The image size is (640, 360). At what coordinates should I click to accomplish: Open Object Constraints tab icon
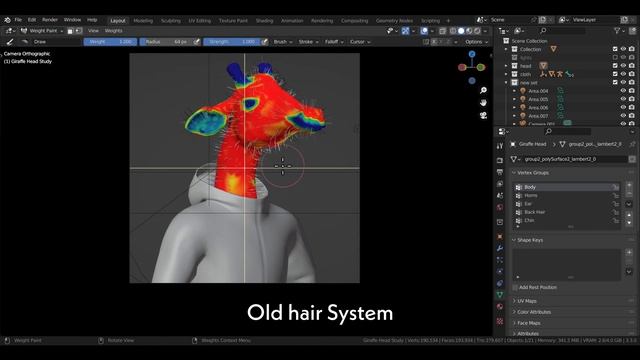[500, 283]
